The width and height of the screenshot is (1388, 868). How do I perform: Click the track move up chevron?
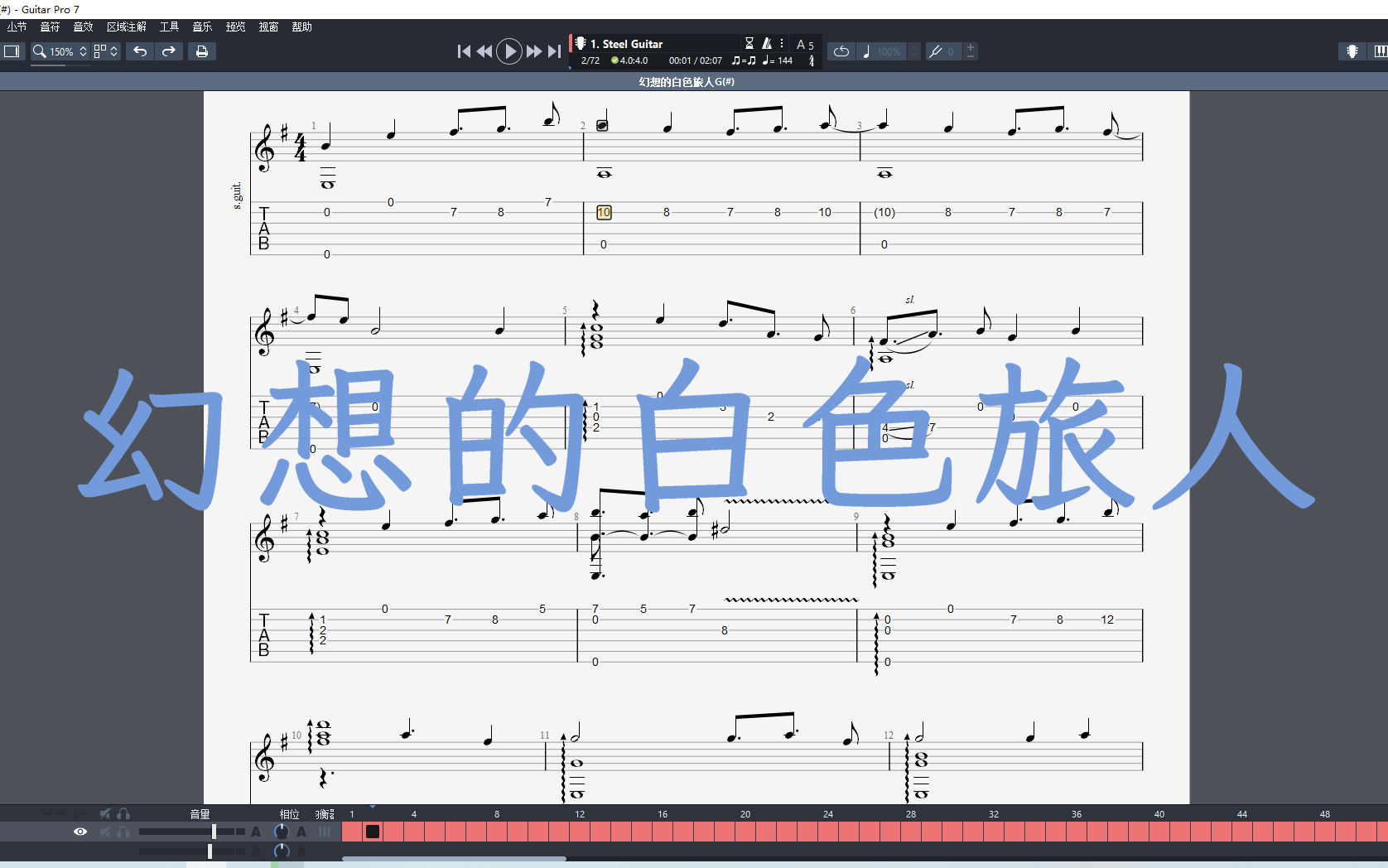click(x=62, y=813)
